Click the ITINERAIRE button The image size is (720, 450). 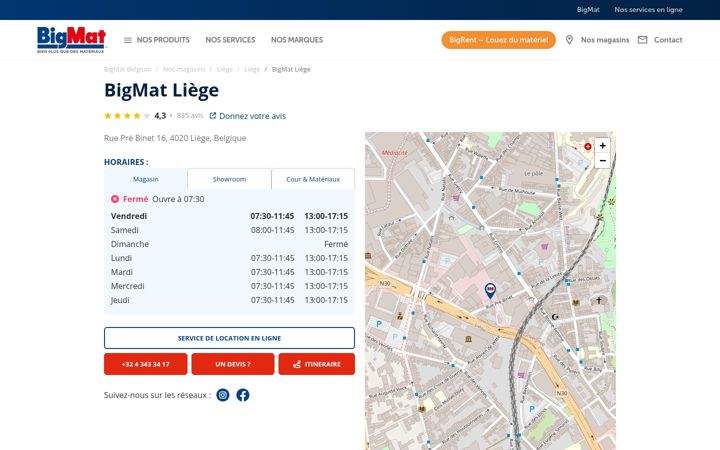point(316,364)
